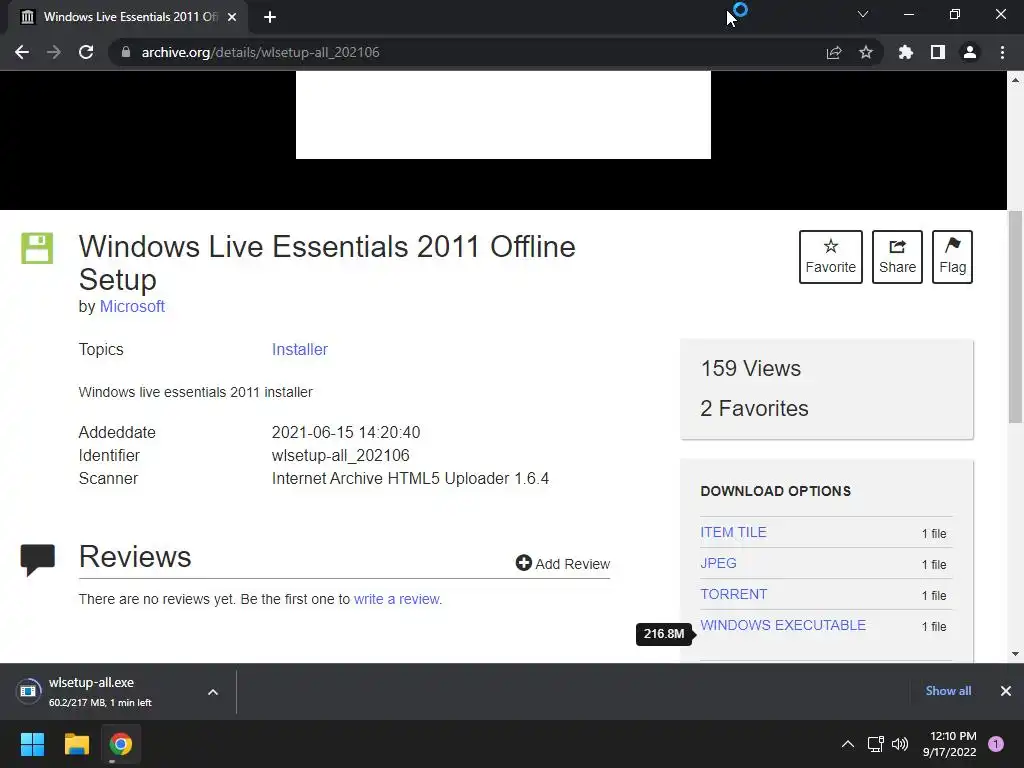
Task: Click the 159 Views text
Action: pos(751,368)
